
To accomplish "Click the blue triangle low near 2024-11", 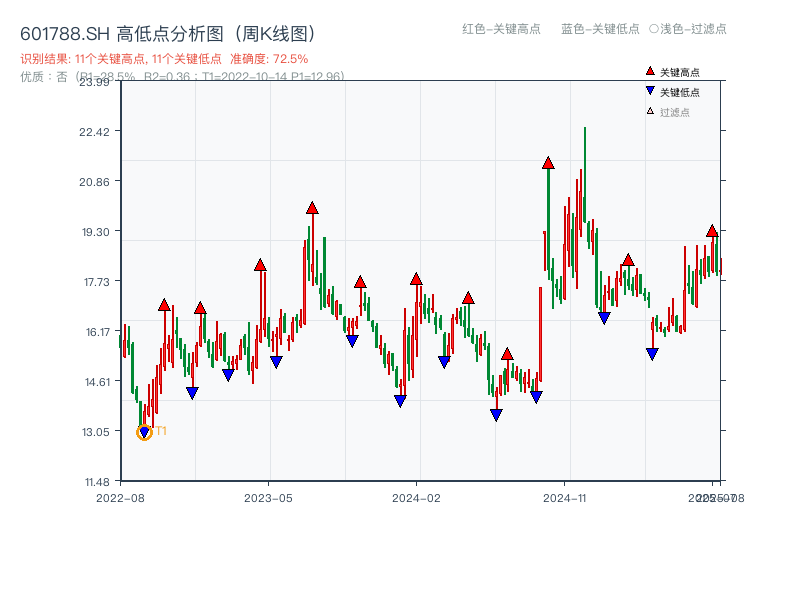I will point(534,396).
